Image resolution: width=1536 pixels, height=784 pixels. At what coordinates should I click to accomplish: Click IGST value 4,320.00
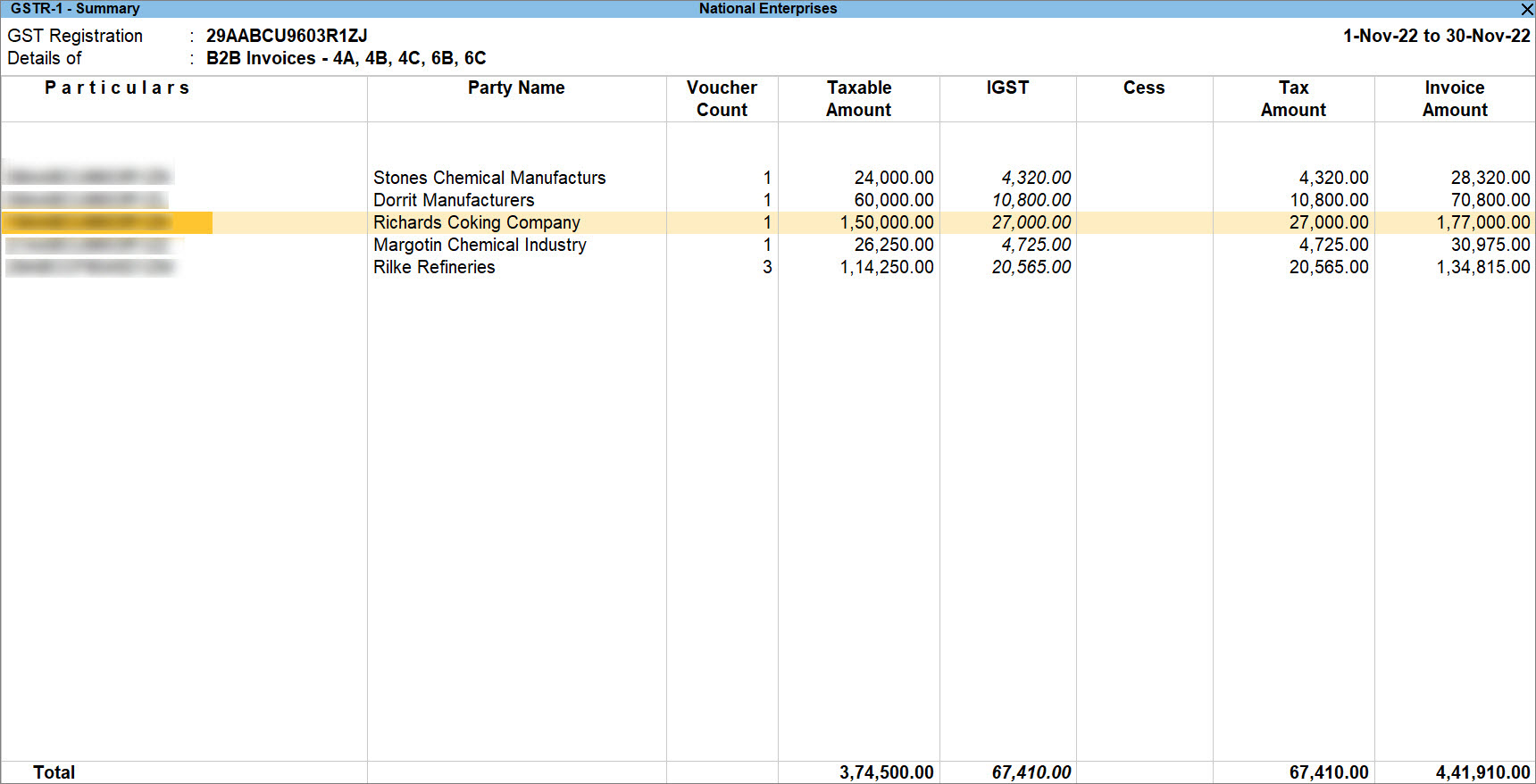pyautogui.click(x=1036, y=178)
